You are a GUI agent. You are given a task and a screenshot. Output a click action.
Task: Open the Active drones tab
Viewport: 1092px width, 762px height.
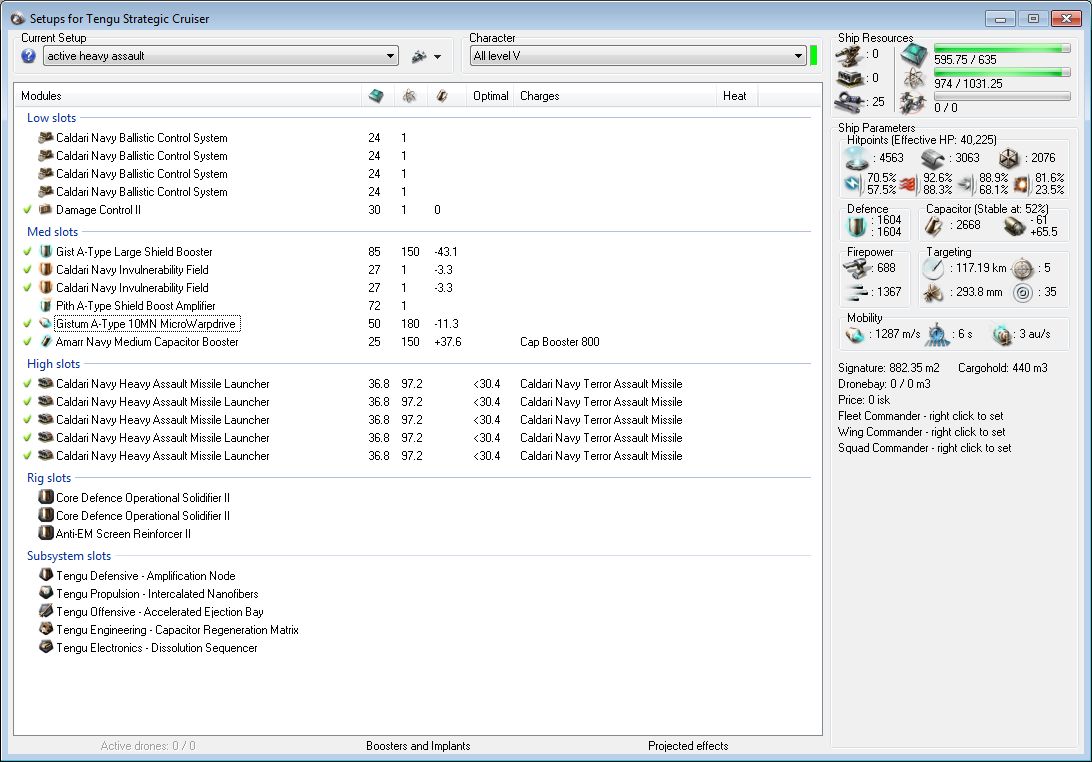(148, 746)
